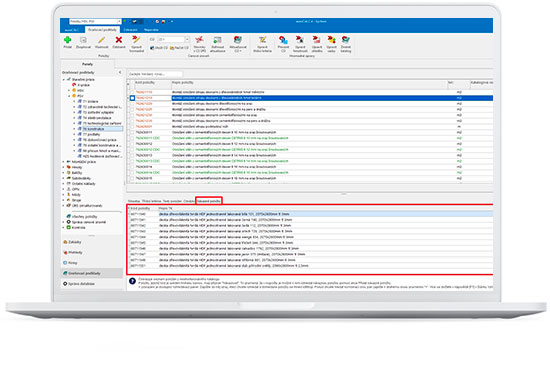Screen dimensions: 550x382
Task: Click the red X Odstranit icon
Action: tap(119, 40)
